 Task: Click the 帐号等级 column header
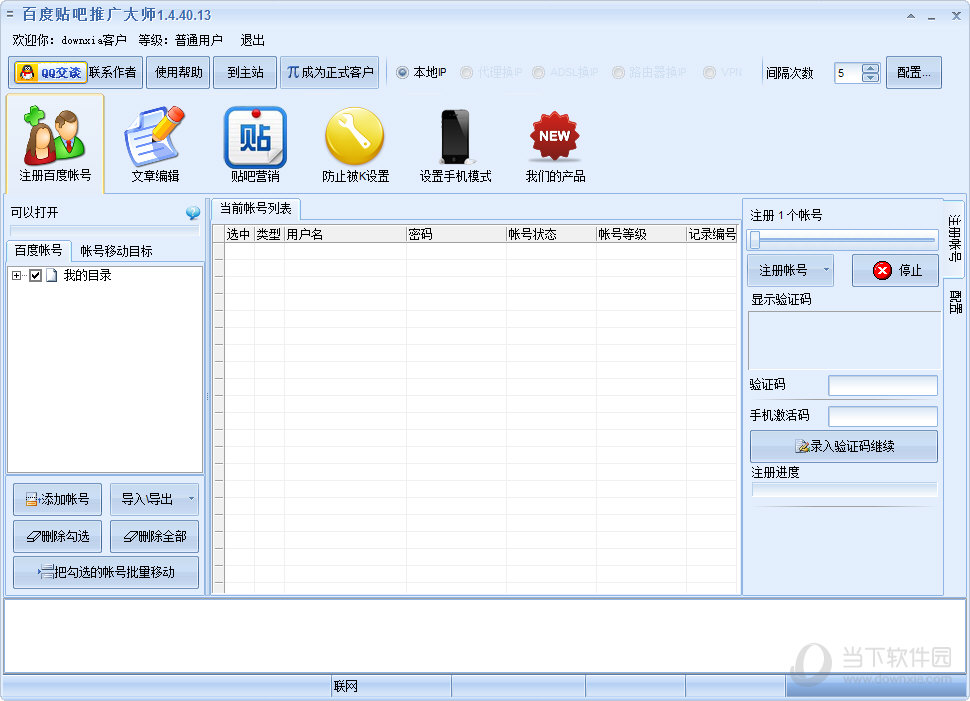click(x=642, y=234)
